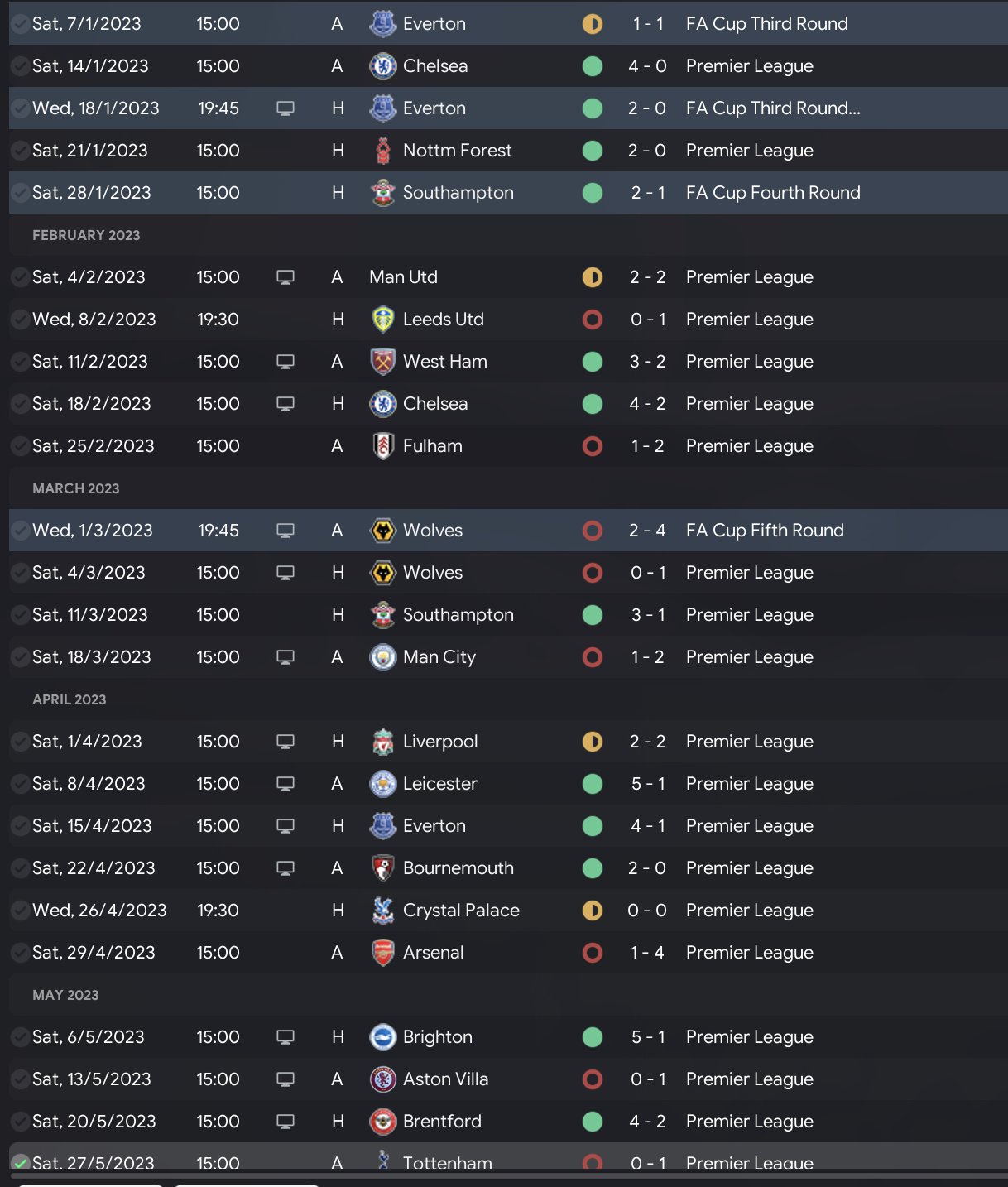
Task: Toggle the check circle for Wed, 8/2/2023
Action: click(20, 320)
